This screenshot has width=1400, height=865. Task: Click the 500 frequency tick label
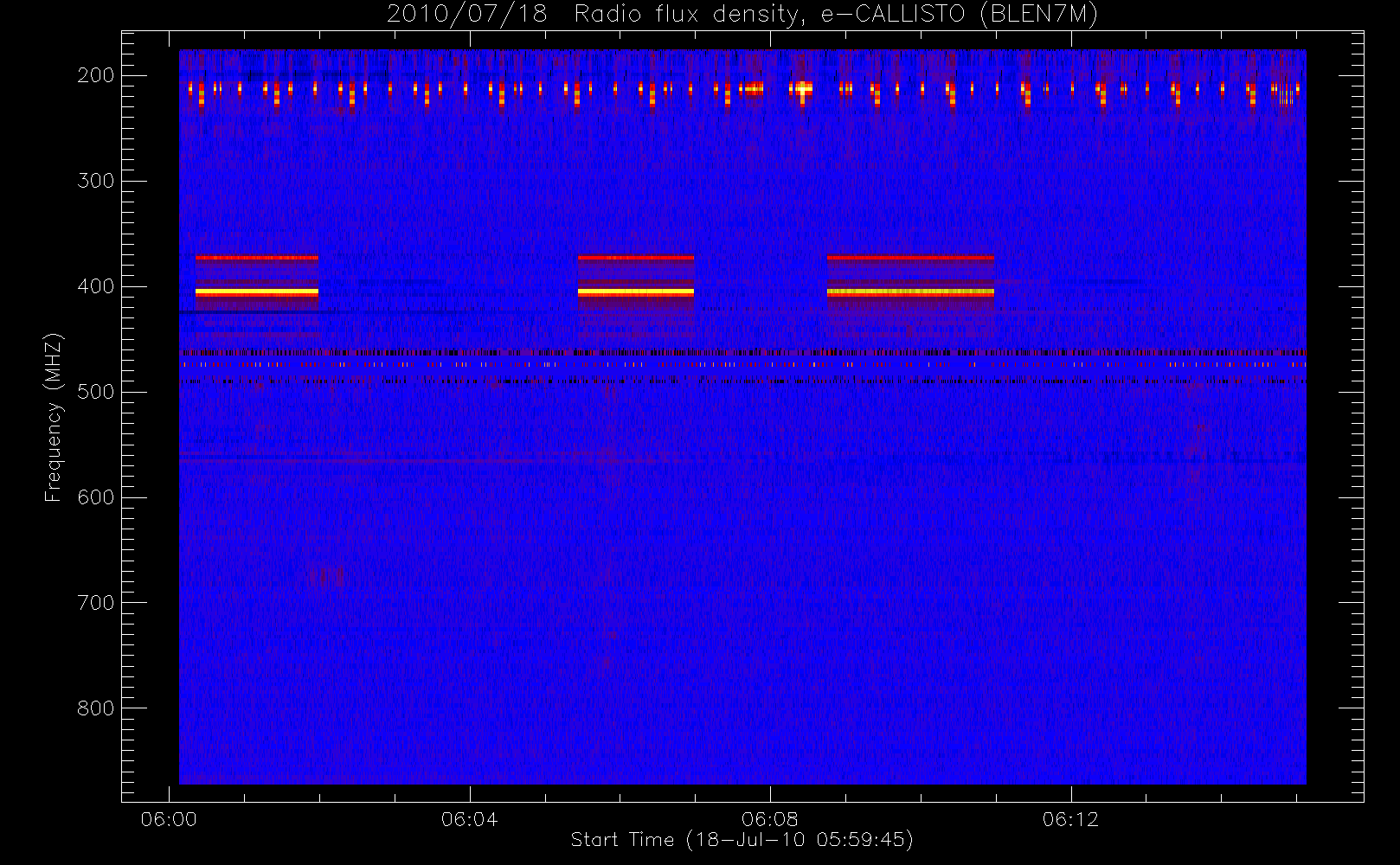(x=96, y=392)
